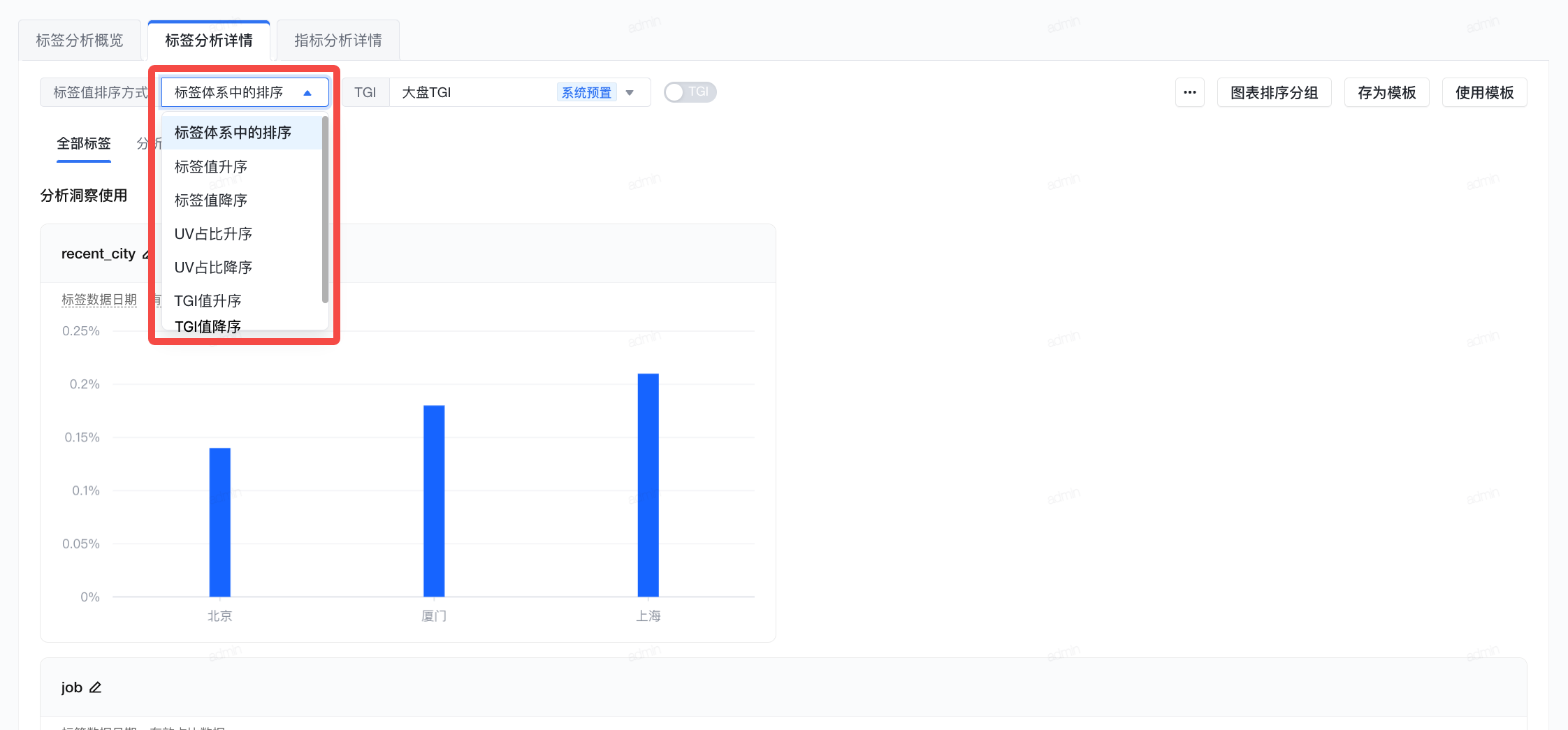This screenshot has width=1568, height=730.
Task: Collapse the sort order dropdown arrow
Action: (307, 93)
